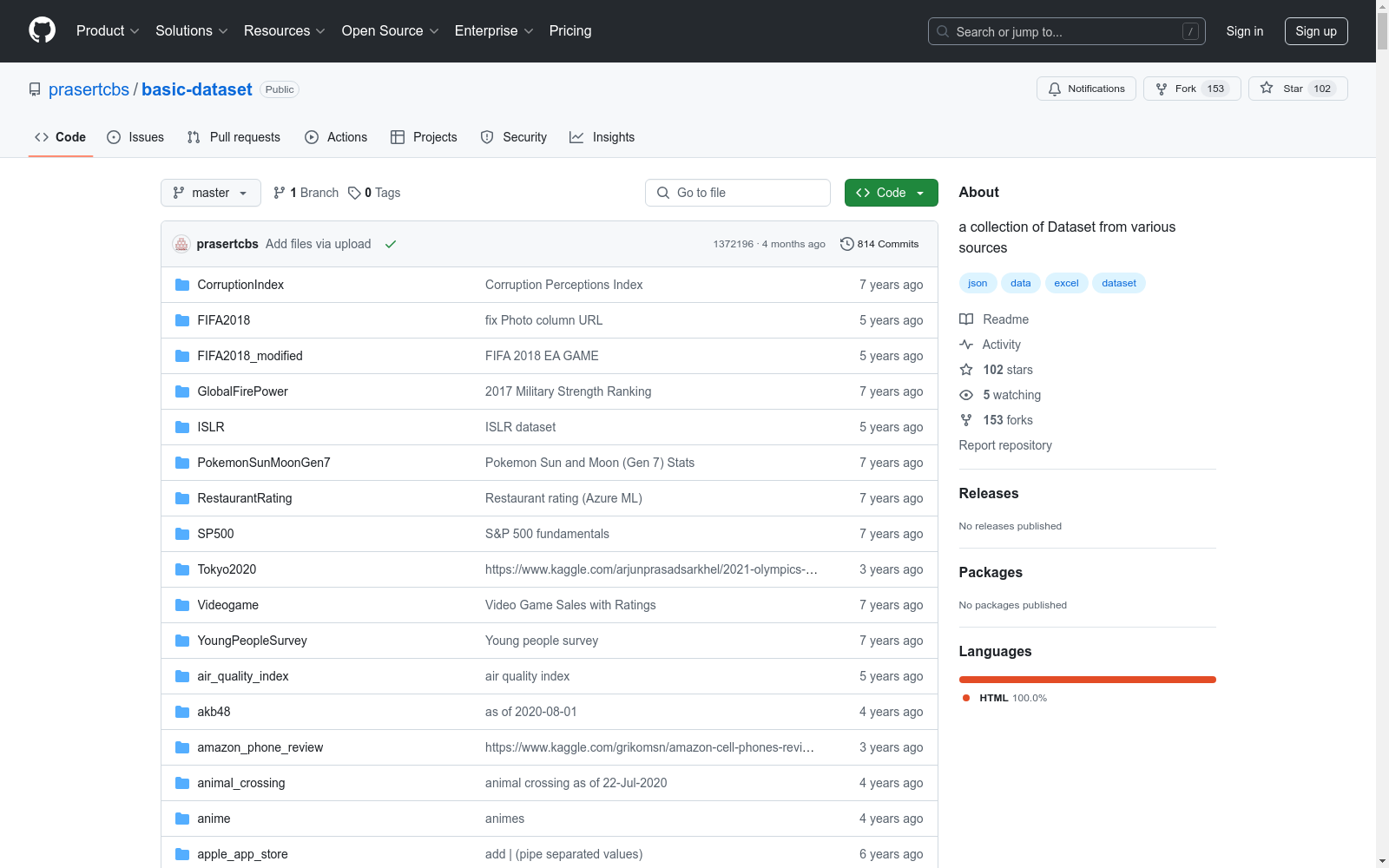Check the green commit status checkmark
Image resolution: width=1389 pixels, height=868 pixels.
(x=391, y=244)
